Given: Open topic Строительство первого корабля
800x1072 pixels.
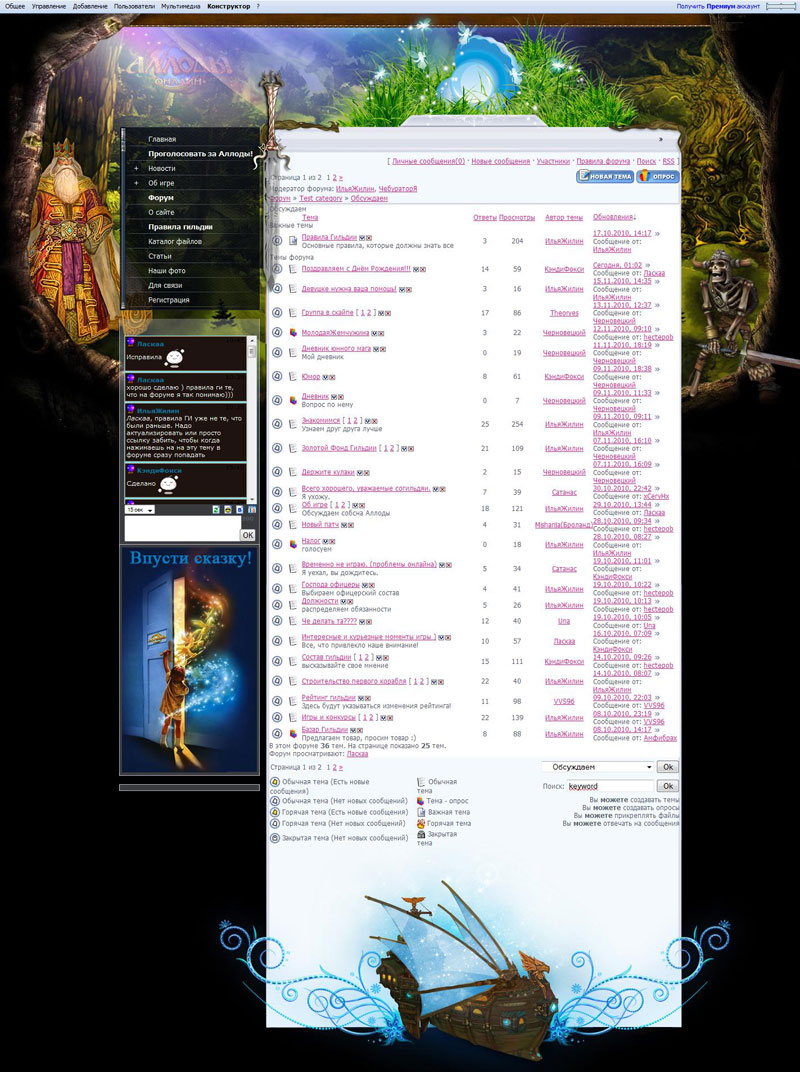Looking at the screenshot, I should click(x=354, y=681).
